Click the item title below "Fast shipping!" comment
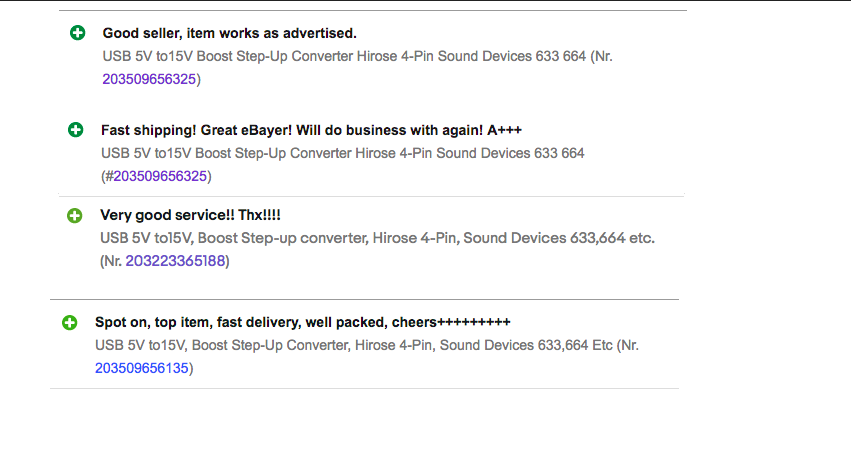The height and width of the screenshot is (460, 851). tap(342, 154)
